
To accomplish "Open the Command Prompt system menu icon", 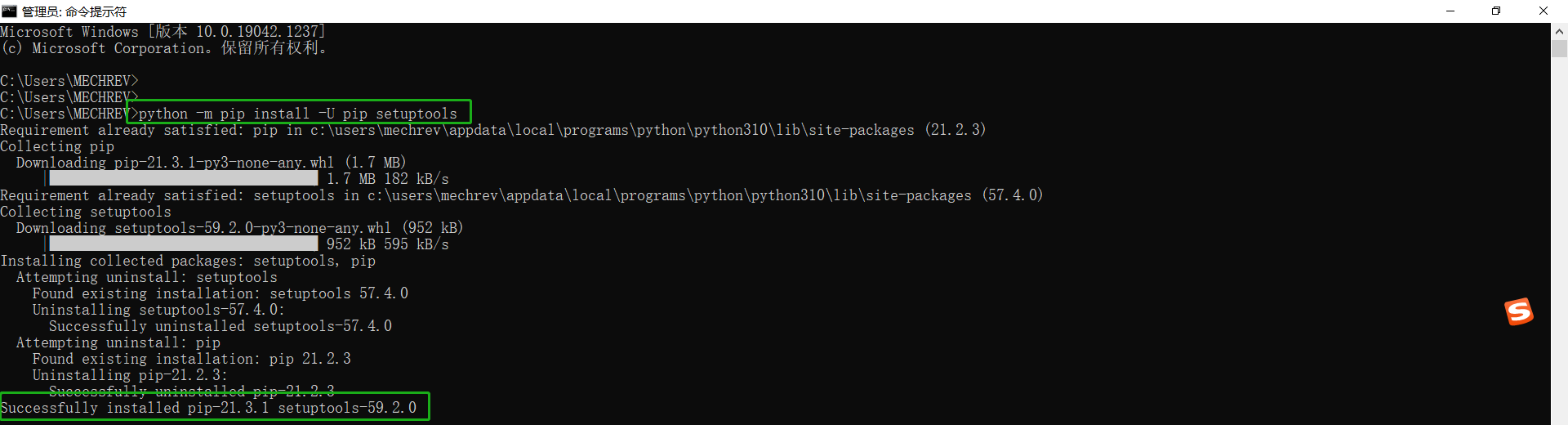I will tap(9, 11).
